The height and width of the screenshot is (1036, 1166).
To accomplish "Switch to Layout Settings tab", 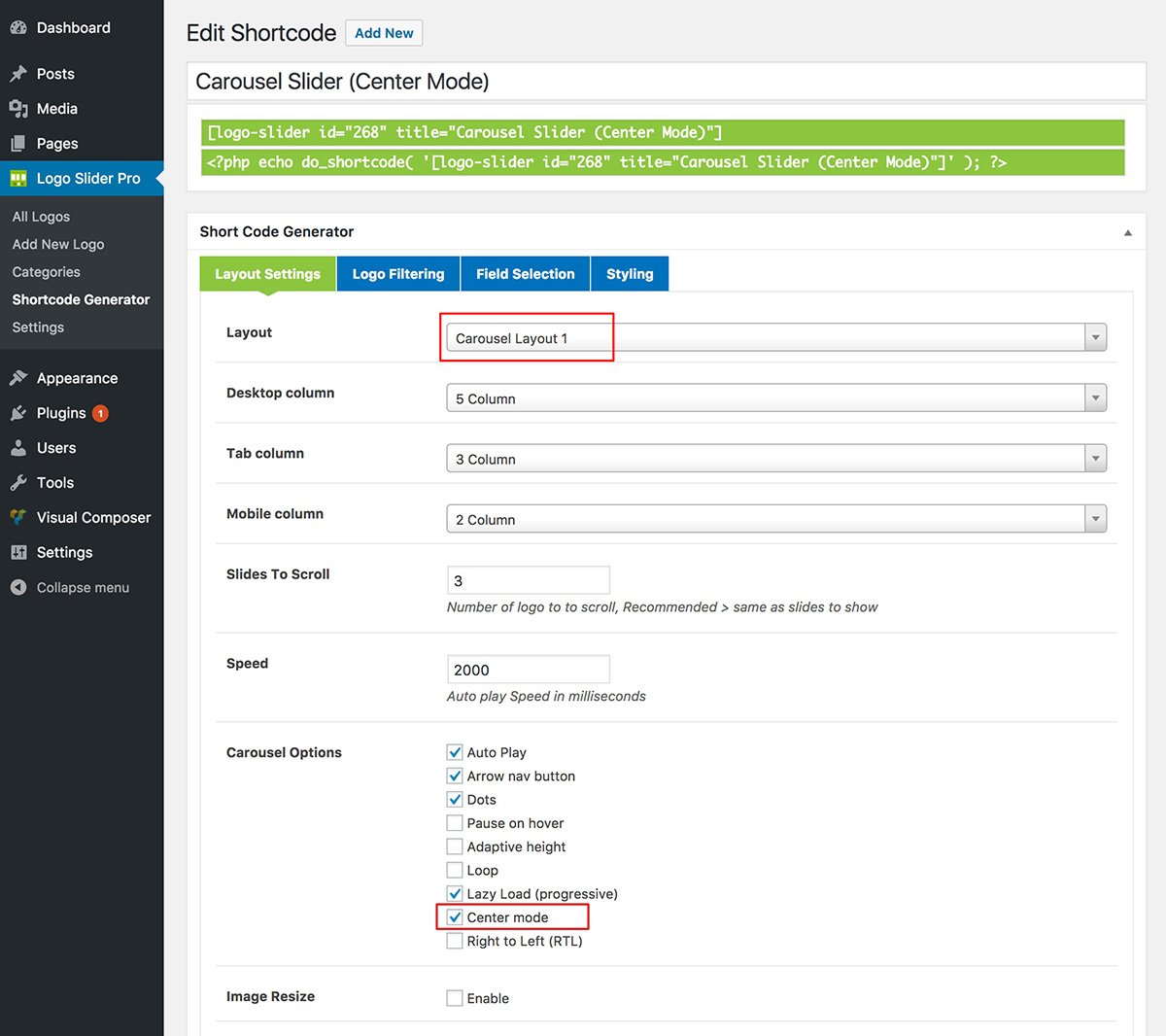I will 267,274.
